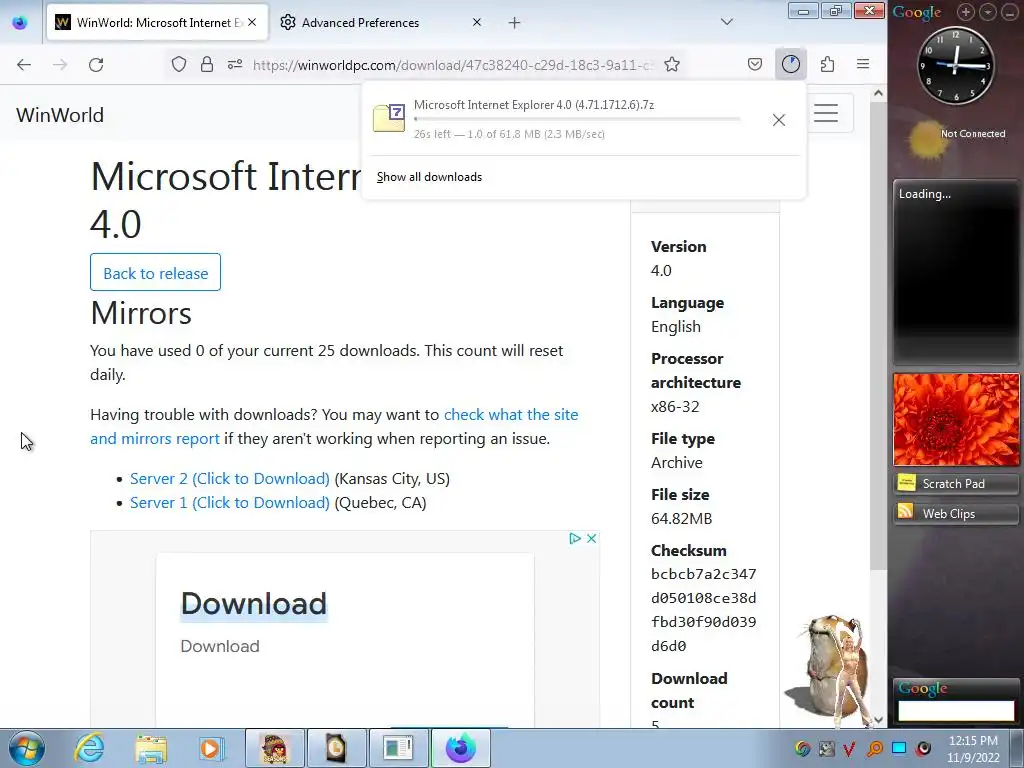Go back using the browser back arrow
Viewport: 1024px width, 768px height.
tap(24, 64)
